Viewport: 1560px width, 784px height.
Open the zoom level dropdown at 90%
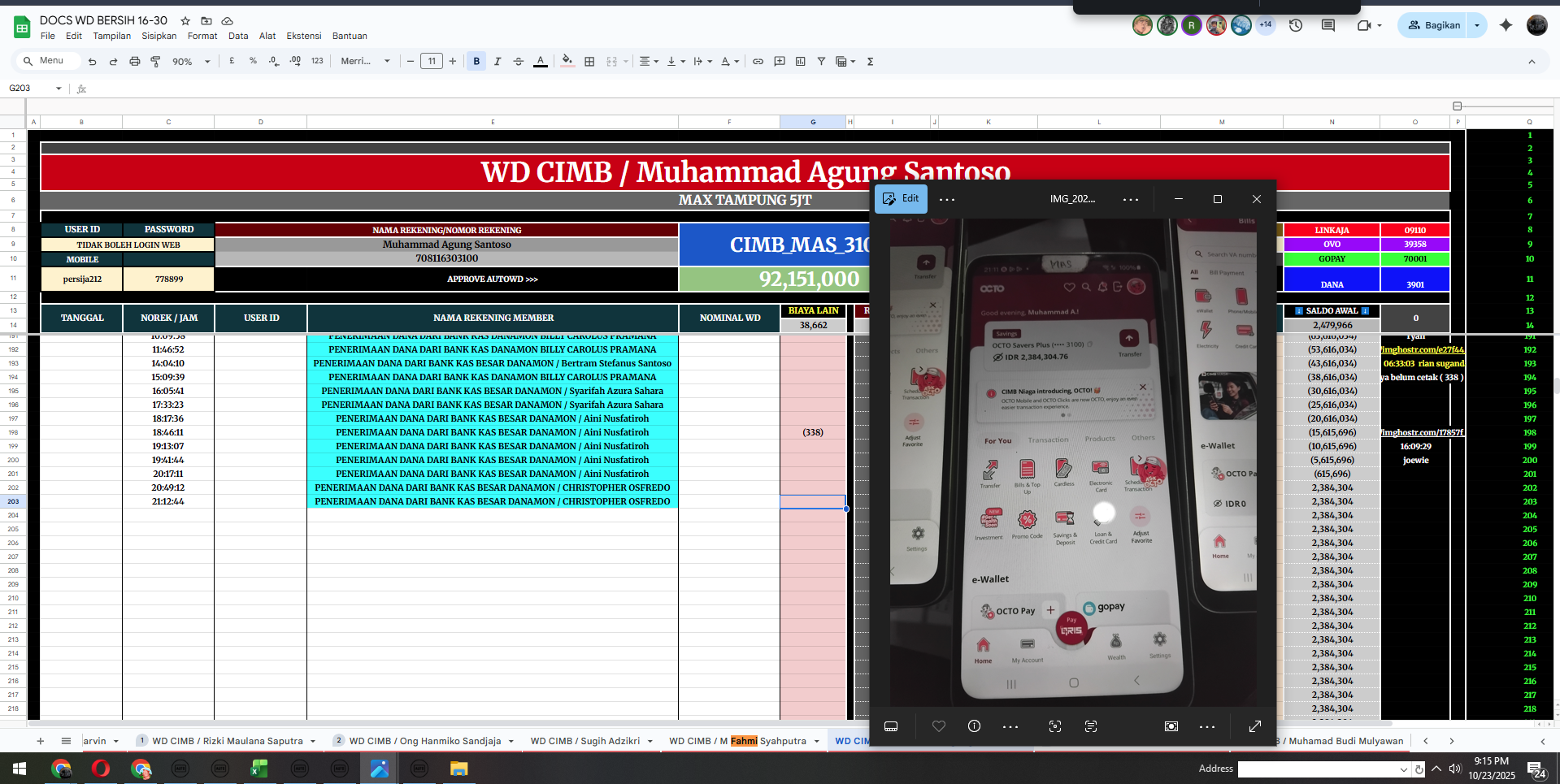191,62
